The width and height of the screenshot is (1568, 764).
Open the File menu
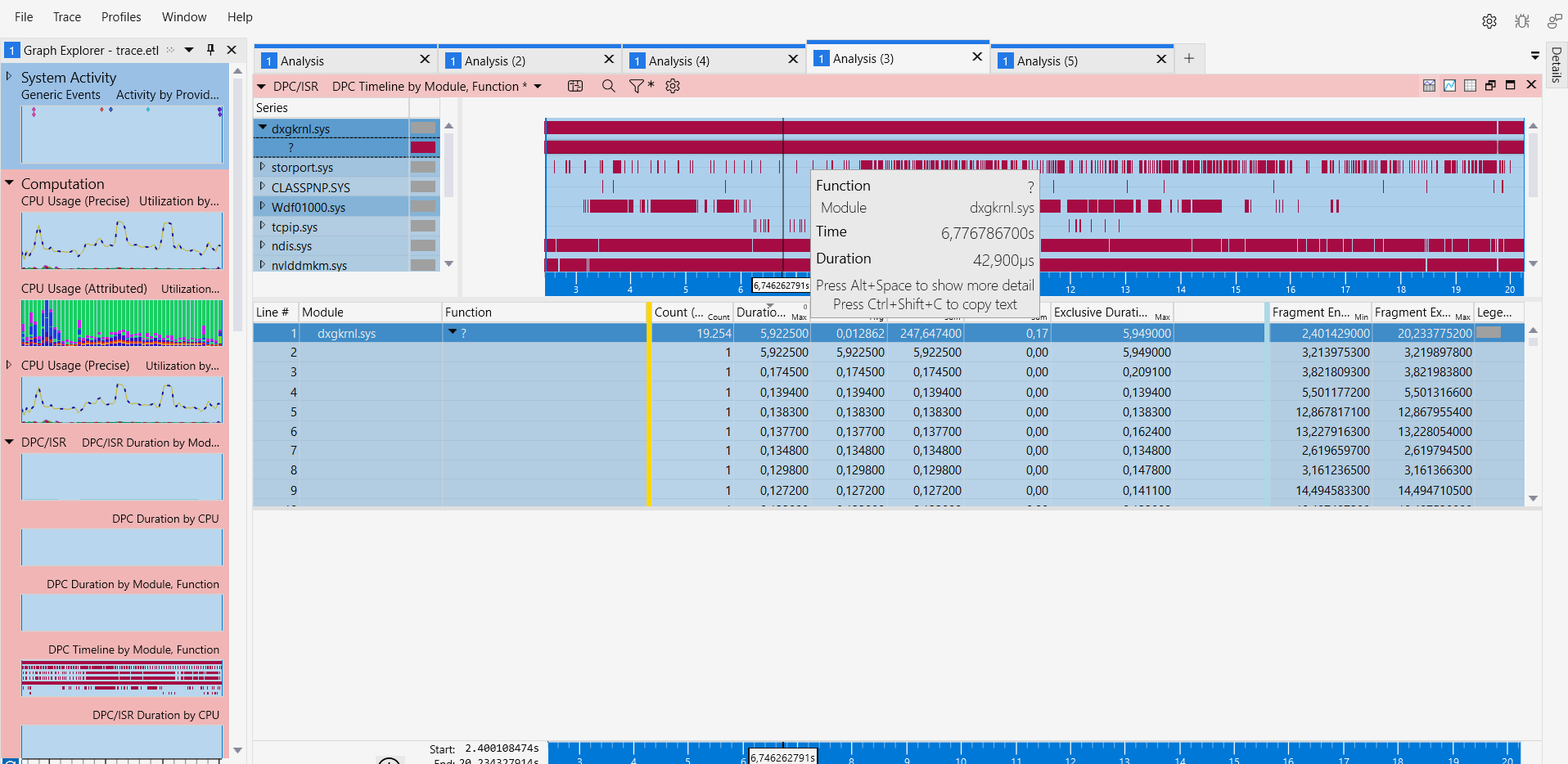tap(24, 16)
